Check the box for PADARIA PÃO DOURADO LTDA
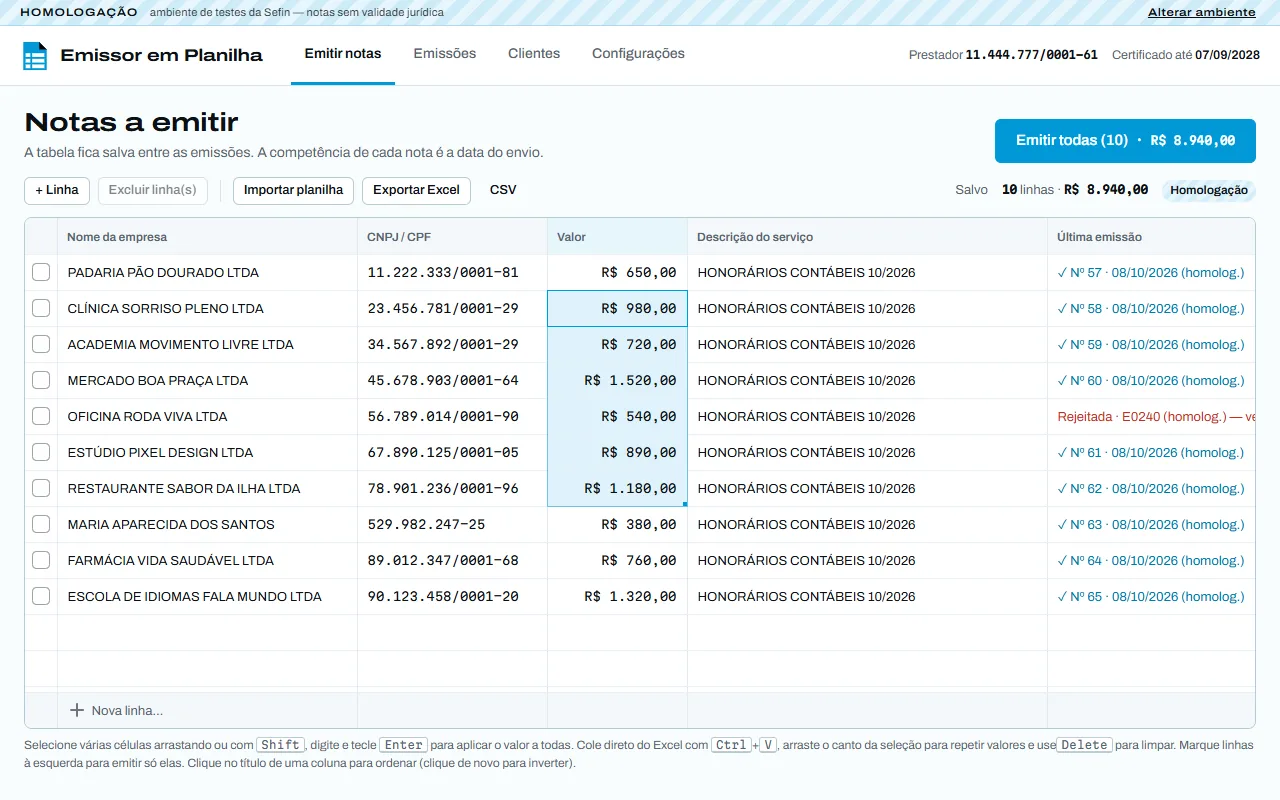Screen dimensions: 1280x800 pos(41,272)
